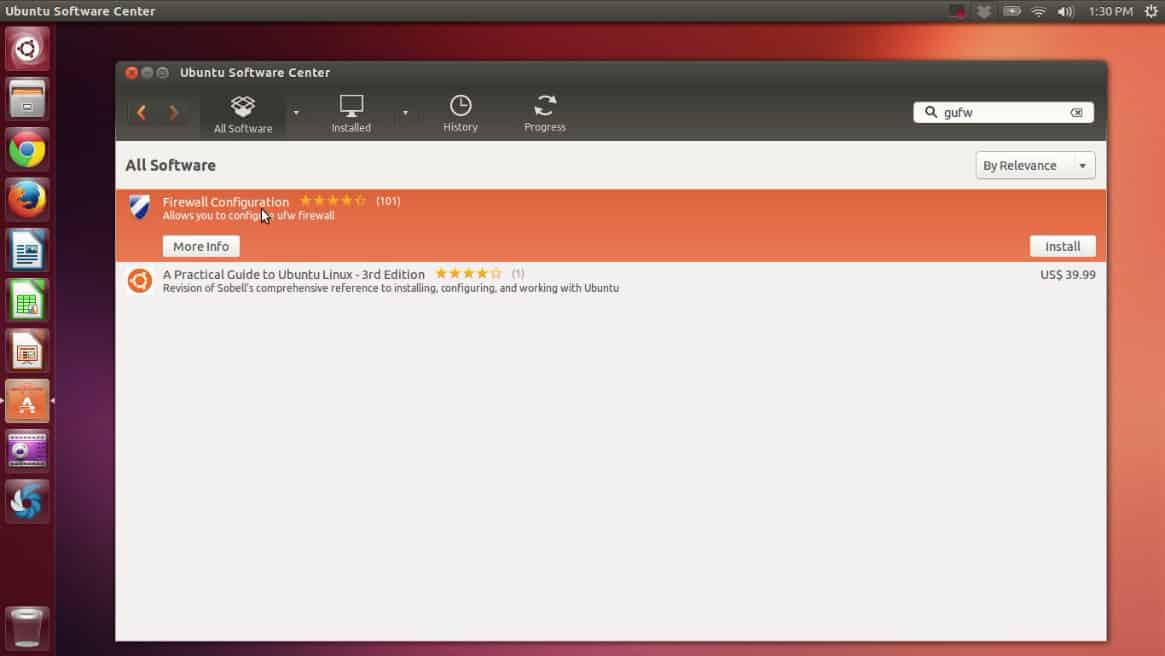Click the Practical Guide star rating

coord(469,273)
